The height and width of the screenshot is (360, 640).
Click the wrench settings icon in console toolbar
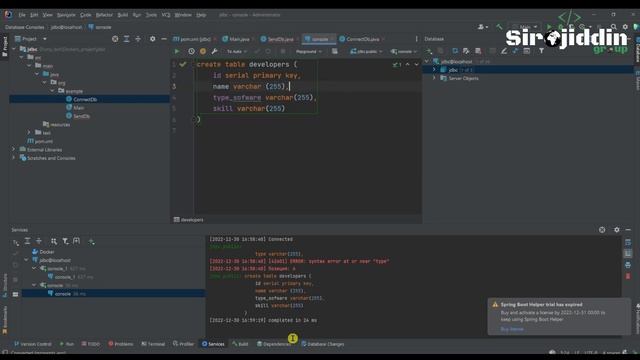tap(214, 51)
